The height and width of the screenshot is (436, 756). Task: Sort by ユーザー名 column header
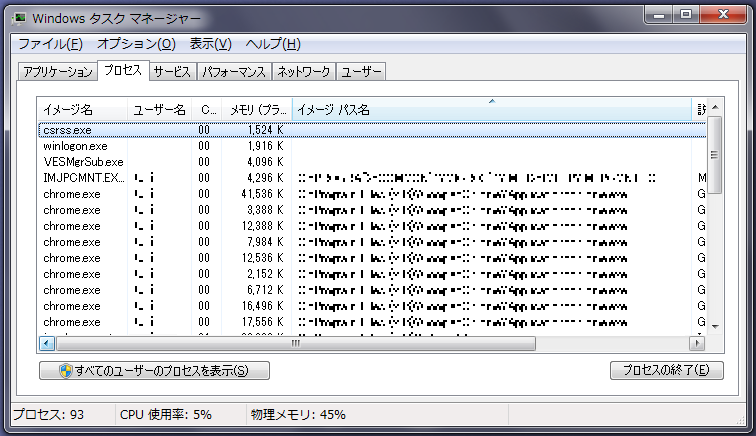159,109
